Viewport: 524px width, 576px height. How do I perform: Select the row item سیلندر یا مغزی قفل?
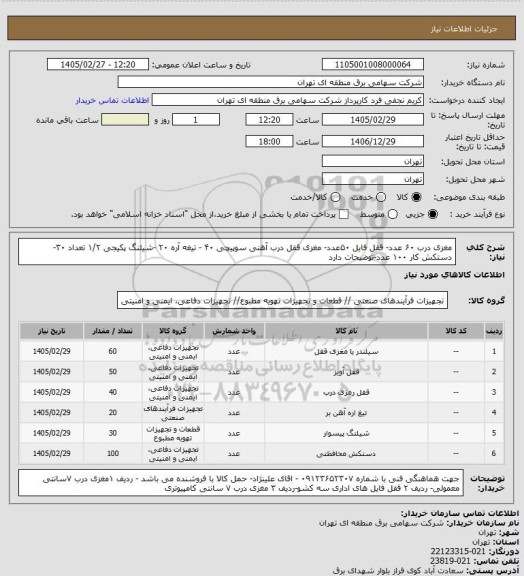(x=346, y=352)
